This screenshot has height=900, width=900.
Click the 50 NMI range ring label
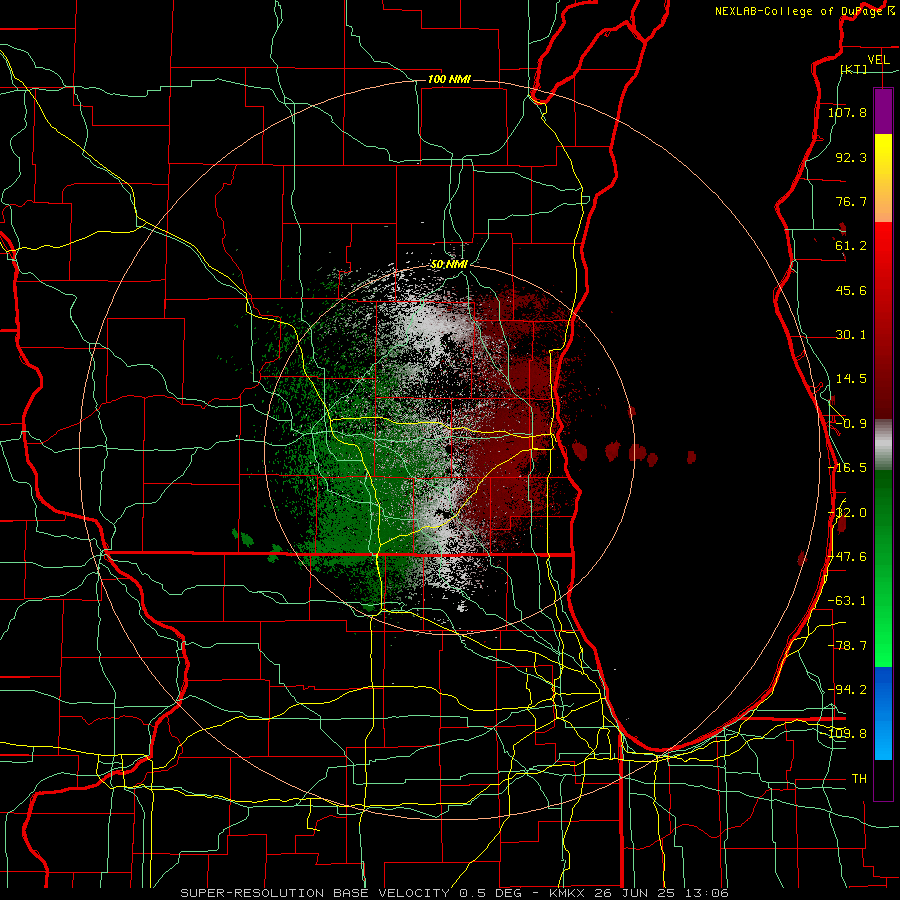click(x=449, y=265)
